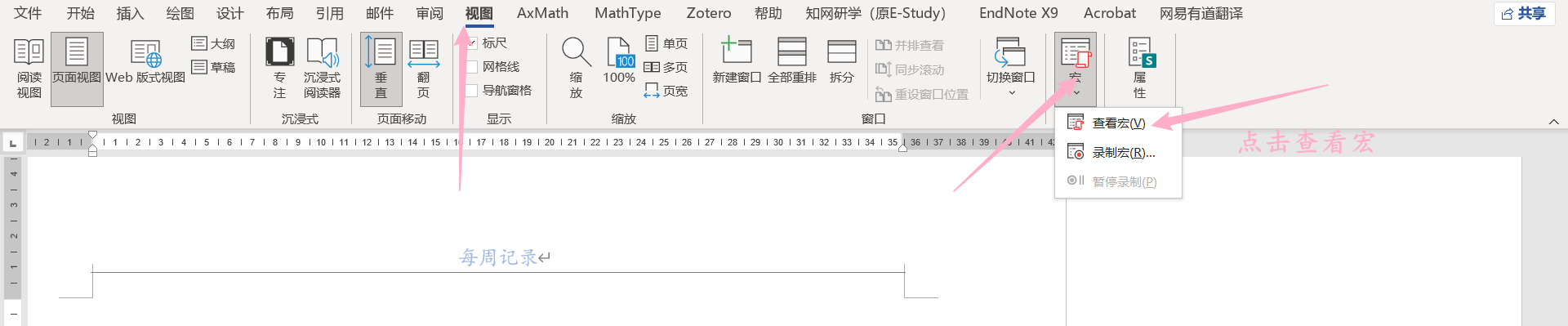This screenshot has height=326, width=1568.
Task: Open the 文件 (File) tab
Action: (x=28, y=13)
